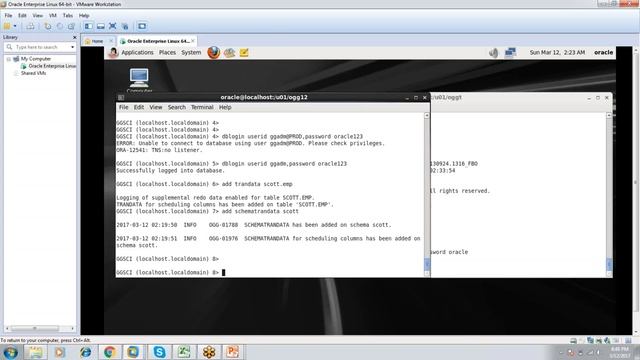This screenshot has width=640, height=360.
Task: Toggle the thumbnail bar view icon
Action: tap(100, 26)
